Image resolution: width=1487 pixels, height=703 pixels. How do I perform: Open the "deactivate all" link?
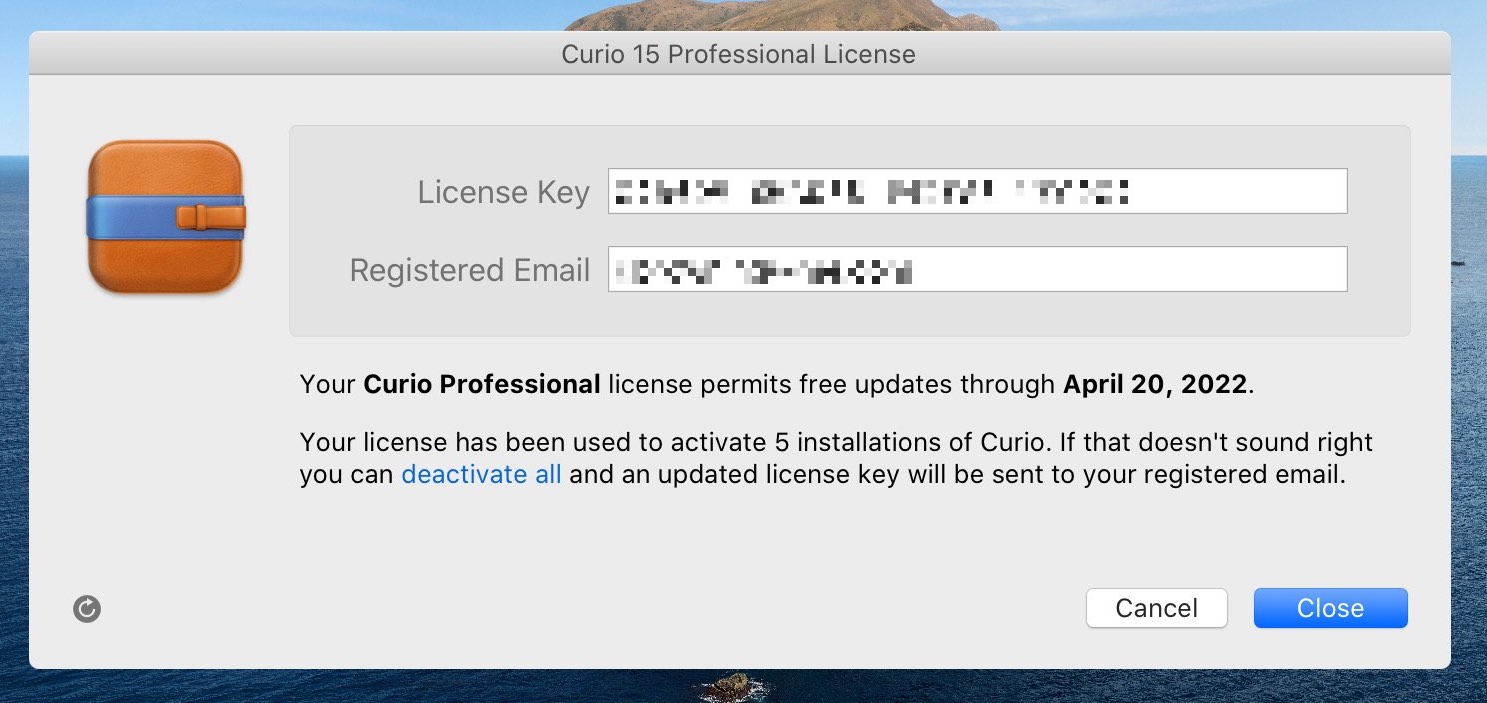point(481,474)
